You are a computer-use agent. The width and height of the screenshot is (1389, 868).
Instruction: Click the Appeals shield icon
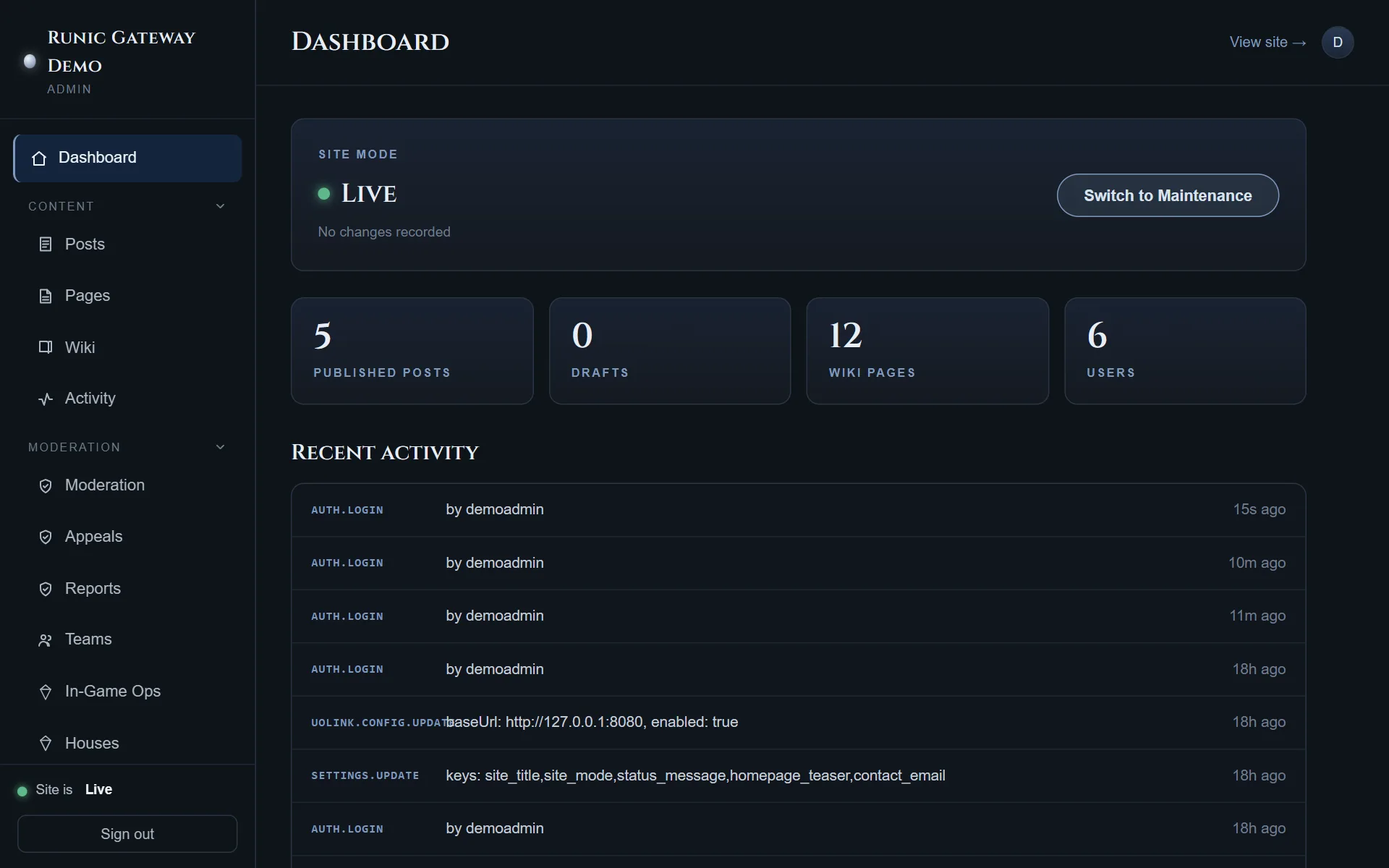pos(46,537)
